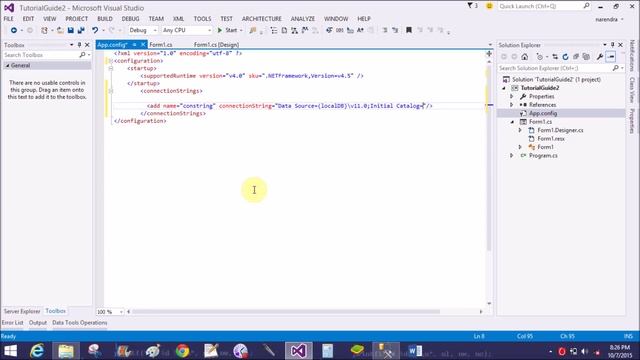Open Internet Explorer from the taskbar
Image resolution: width=640 pixels, height=360 pixels.
(37, 351)
